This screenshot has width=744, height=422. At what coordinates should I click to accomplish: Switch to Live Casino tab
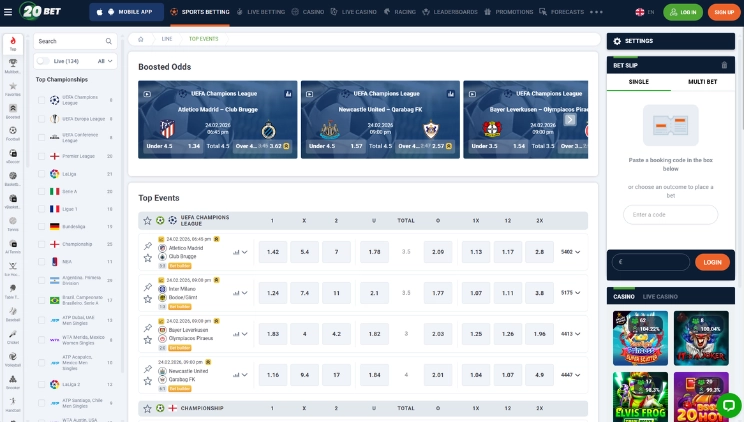click(x=660, y=297)
